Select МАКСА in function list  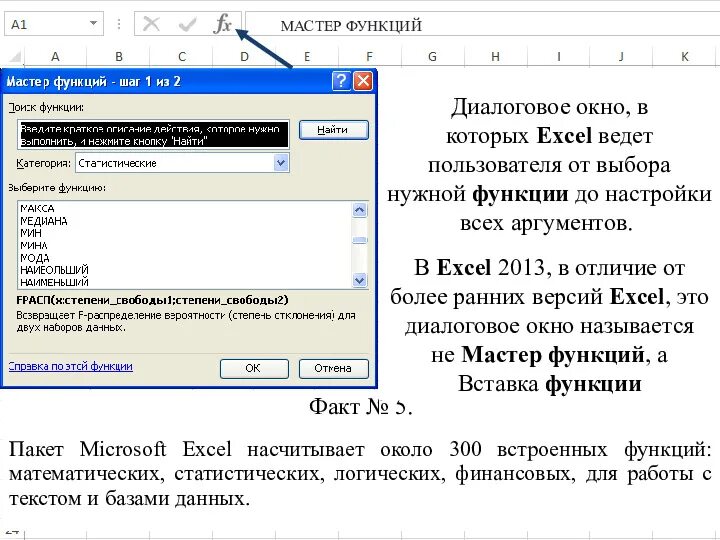point(37,208)
